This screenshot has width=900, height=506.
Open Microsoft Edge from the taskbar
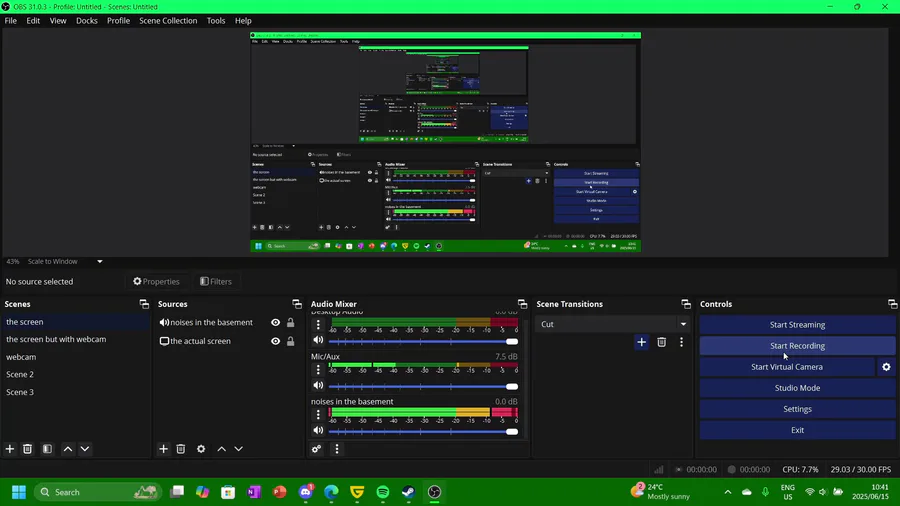(x=331, y=492)
